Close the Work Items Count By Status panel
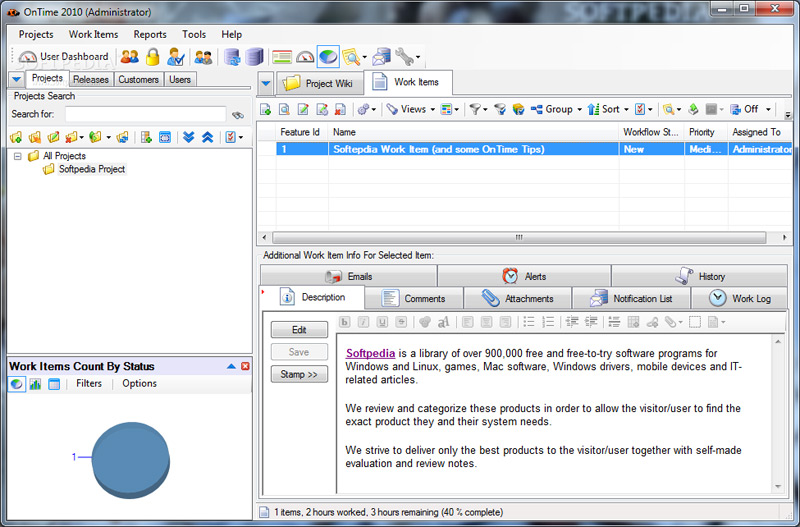Viewport: 800px width, 527px height. pos(245,366)
